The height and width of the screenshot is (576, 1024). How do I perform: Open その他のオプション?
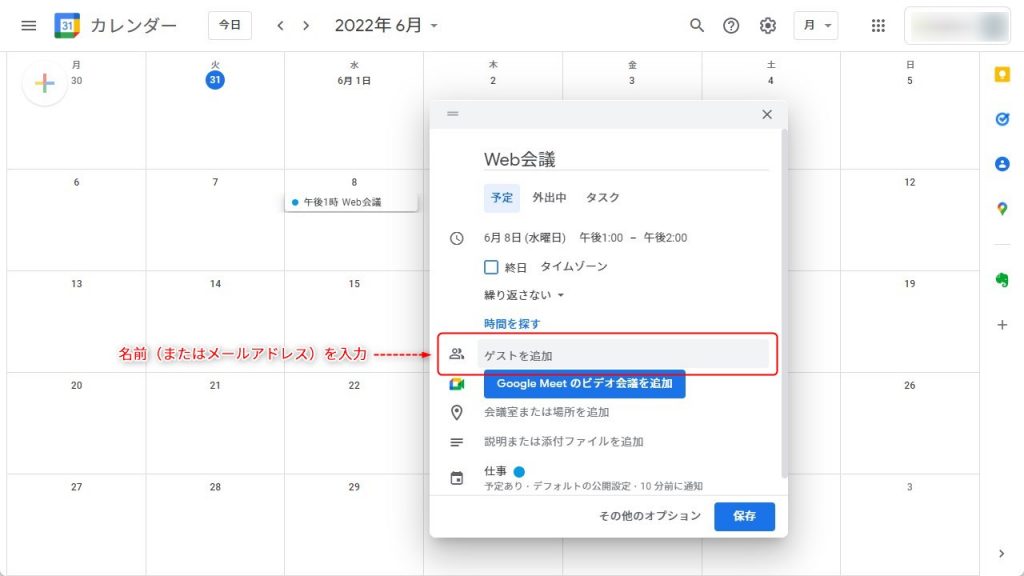650,516
